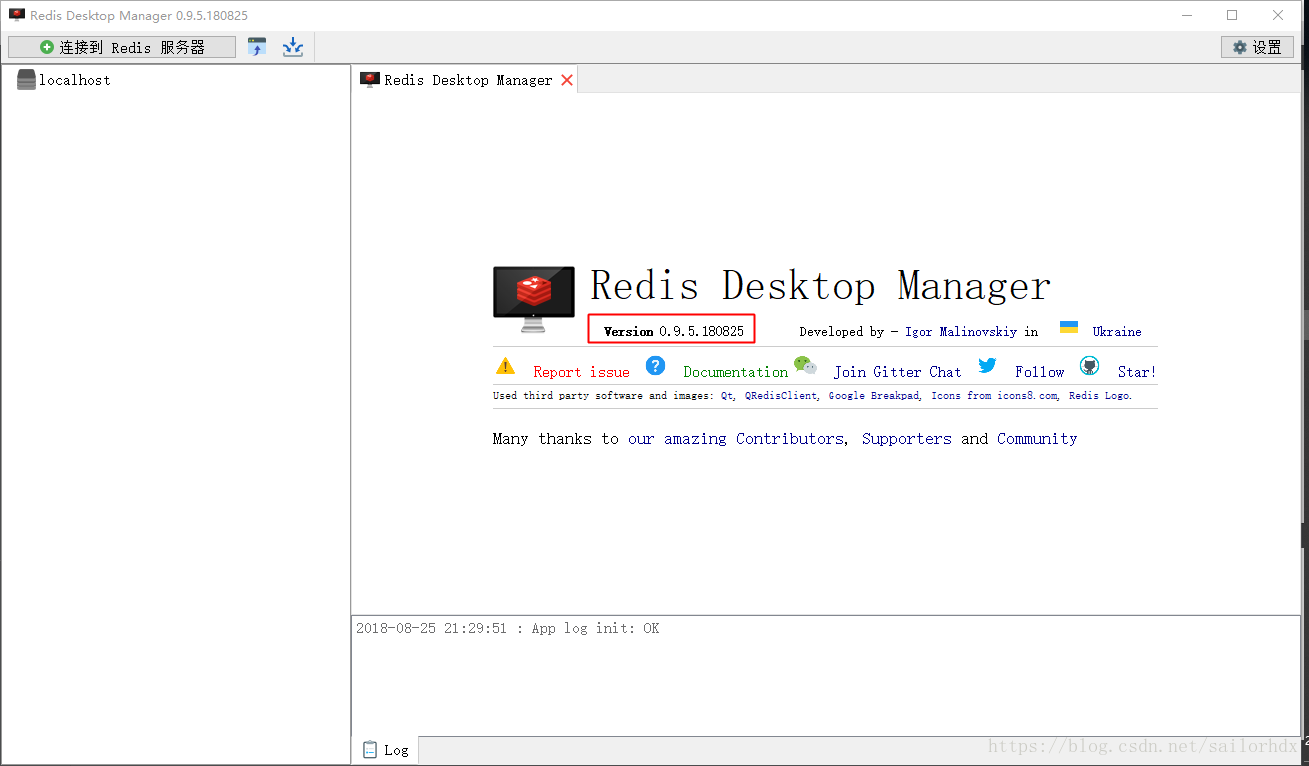
Task: Open the Qt third party link
Action: [x=728, y=396]
